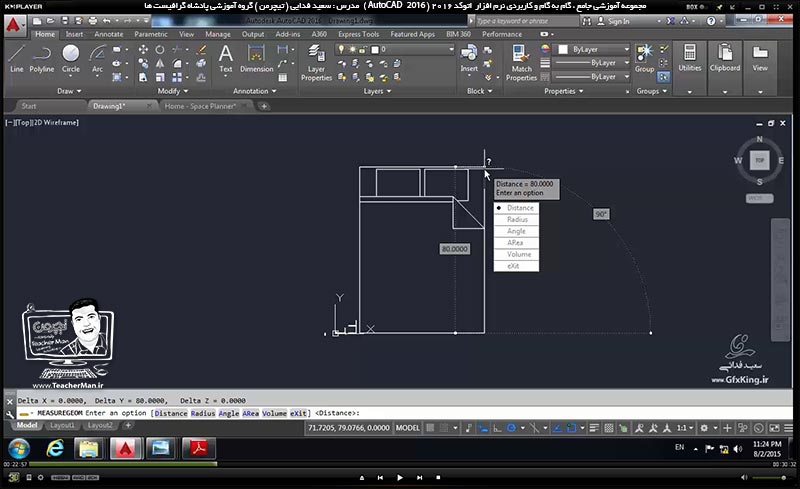
Task: Toggle transparency display in status bar
Action: click(x=609, y=428)
